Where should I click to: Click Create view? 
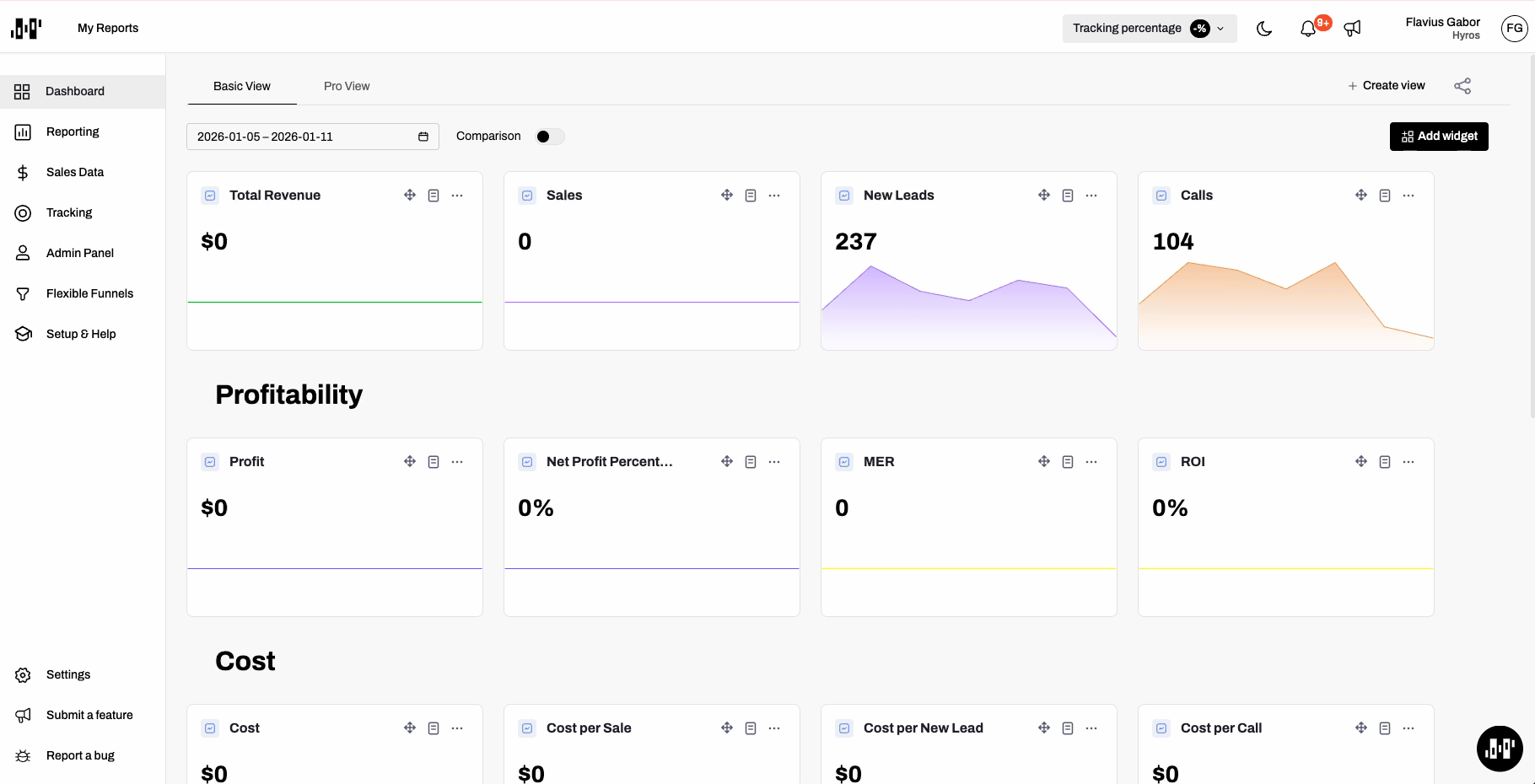(x=1386, y=86)
